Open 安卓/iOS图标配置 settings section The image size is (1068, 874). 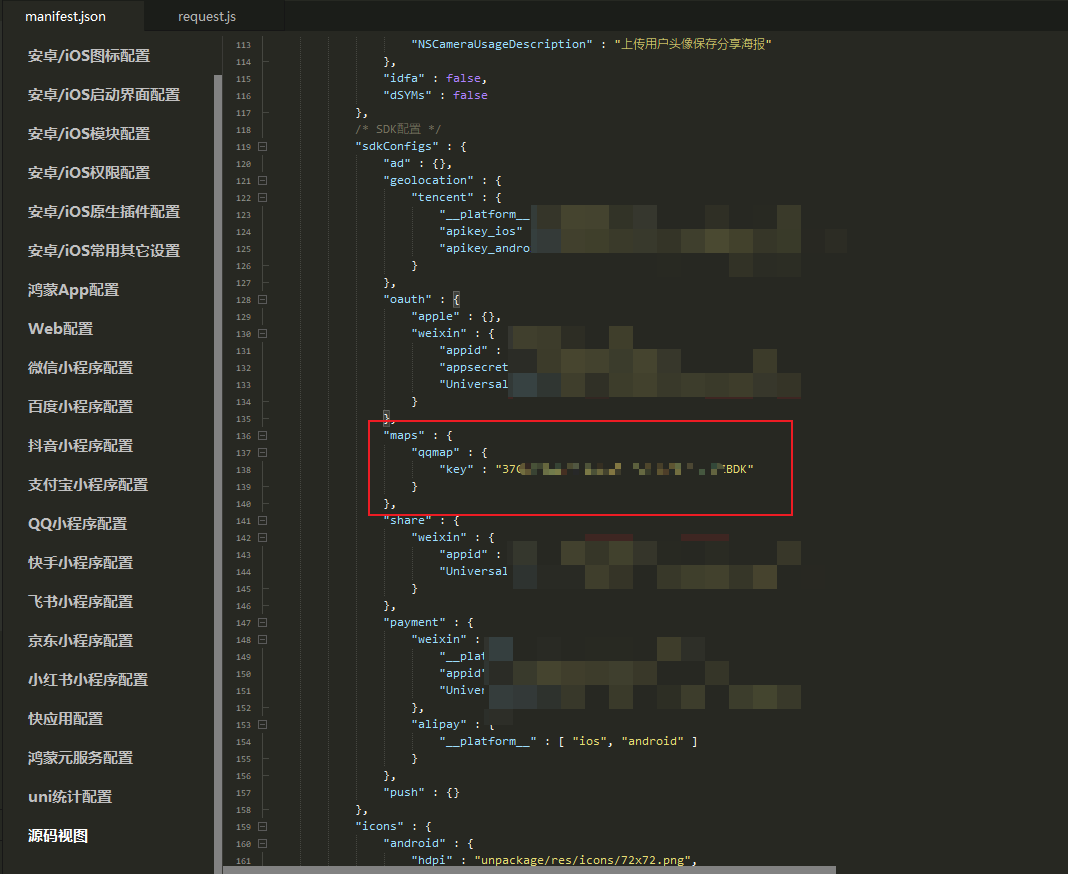[89, 56]
